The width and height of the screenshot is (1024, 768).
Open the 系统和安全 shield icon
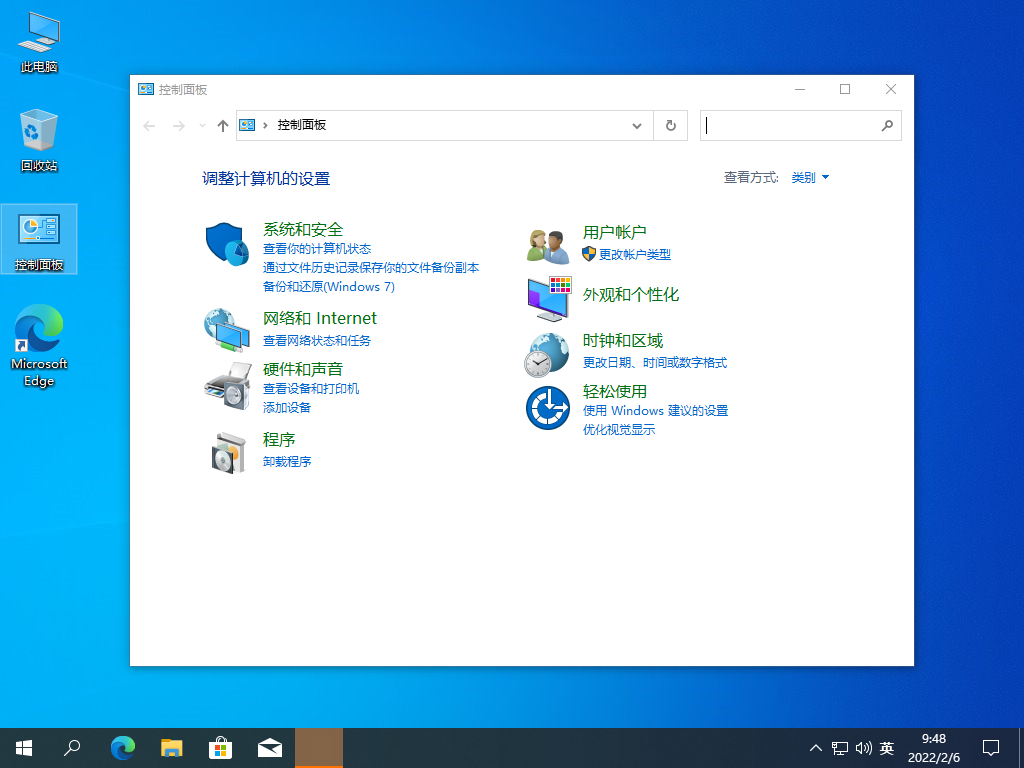click(226, 243)
